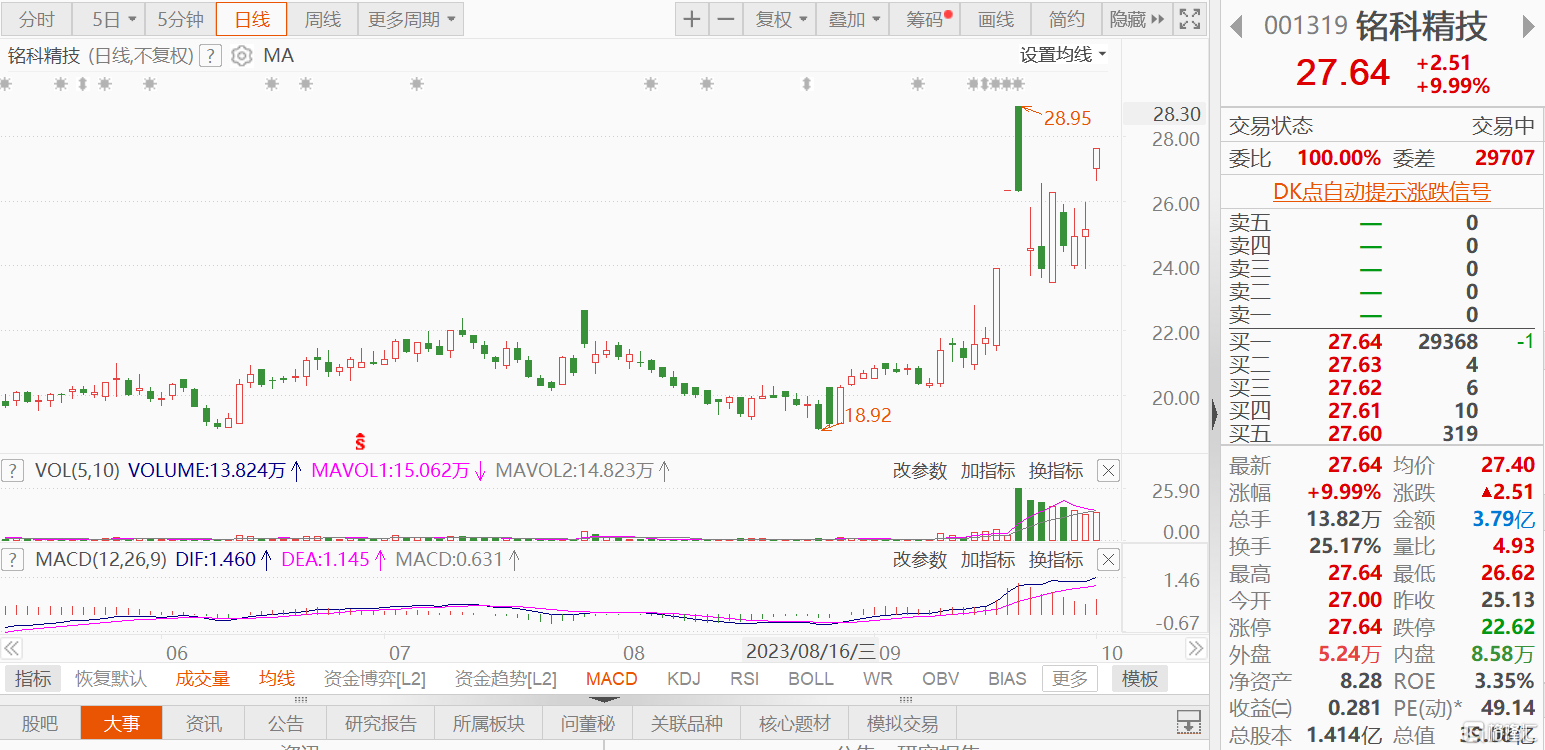Select 大事 tab

pyautogui.click(x=121, y=723)
